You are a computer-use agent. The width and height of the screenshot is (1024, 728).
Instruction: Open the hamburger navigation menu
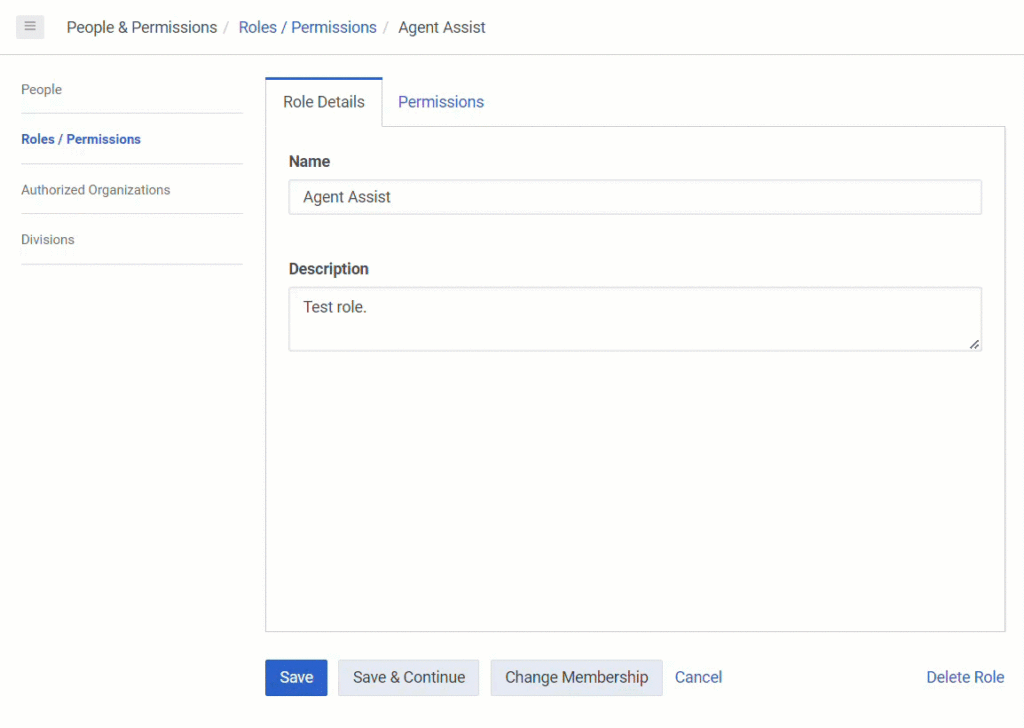pos(30,27)
